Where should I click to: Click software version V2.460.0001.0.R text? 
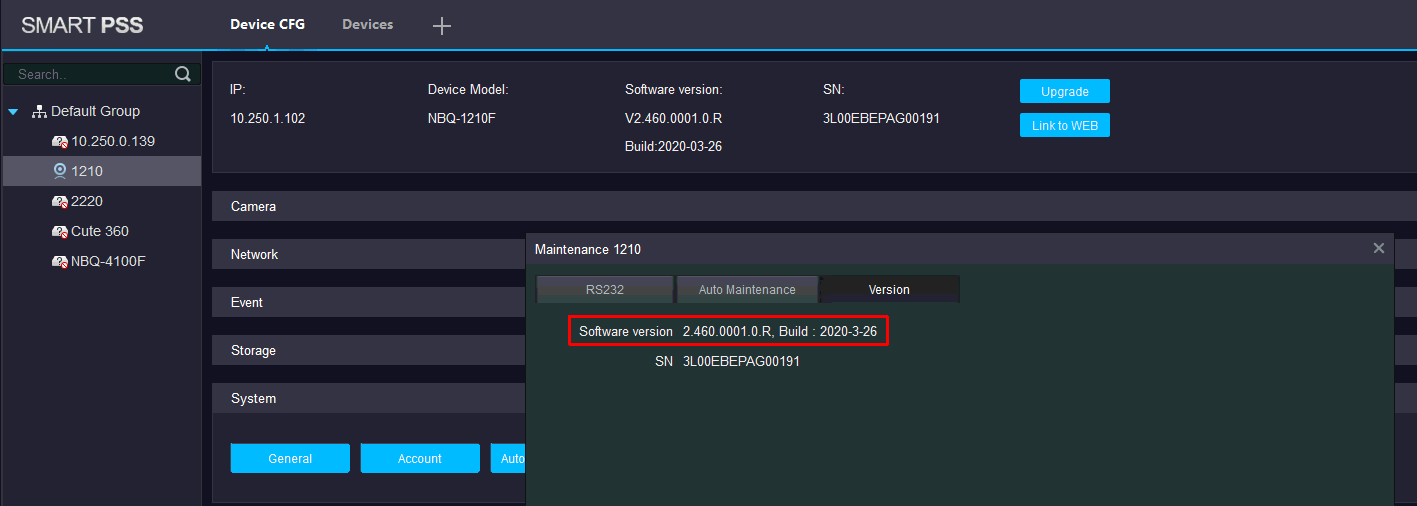pos(674,118)
